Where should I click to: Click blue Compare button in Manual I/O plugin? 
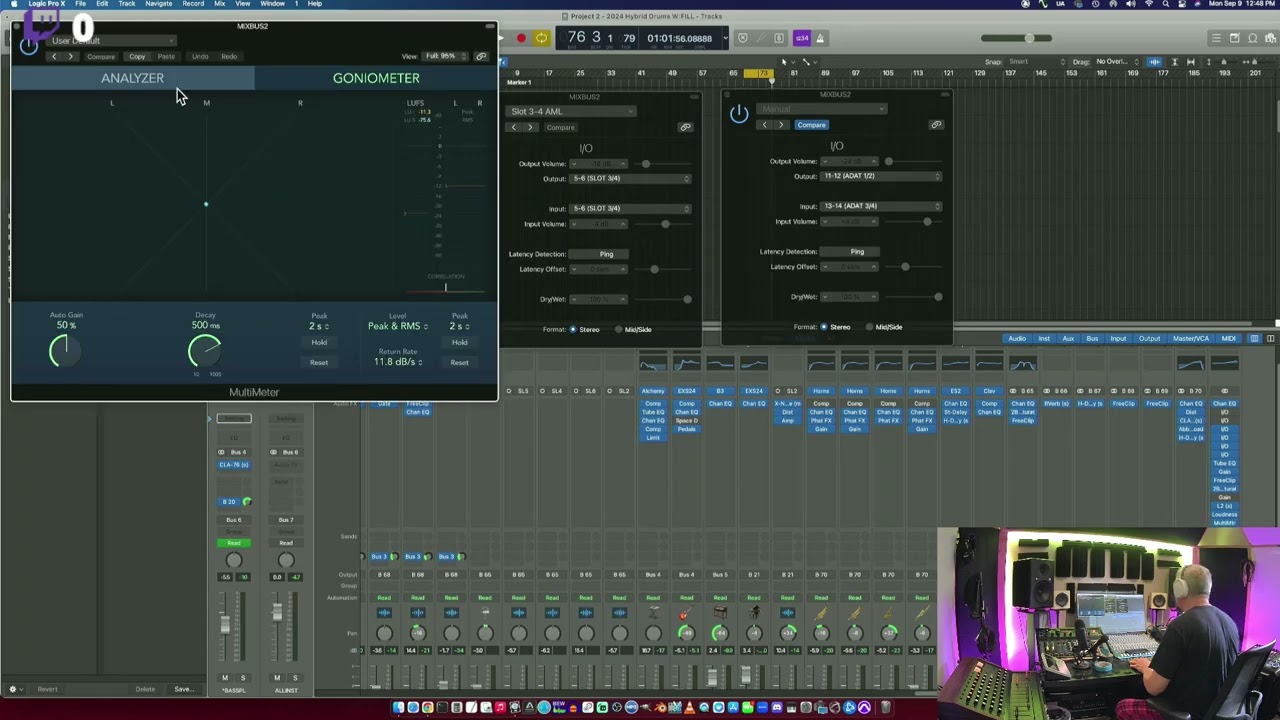(x=811, y=125)
